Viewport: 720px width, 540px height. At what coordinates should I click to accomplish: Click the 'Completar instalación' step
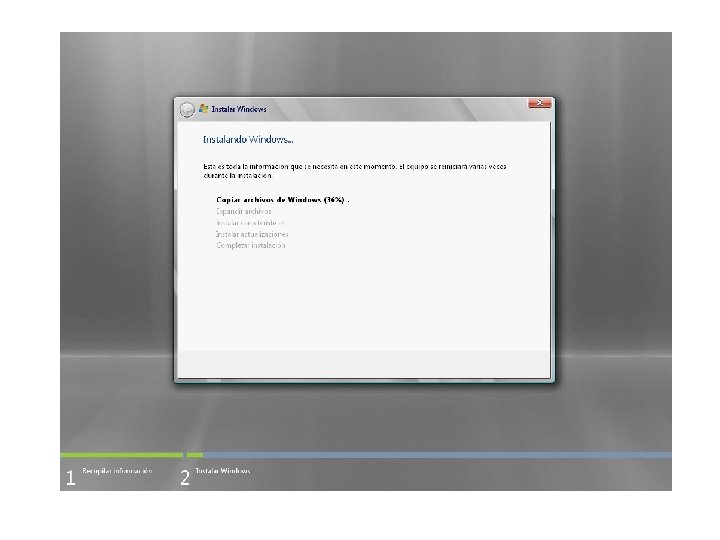[251, 245]
